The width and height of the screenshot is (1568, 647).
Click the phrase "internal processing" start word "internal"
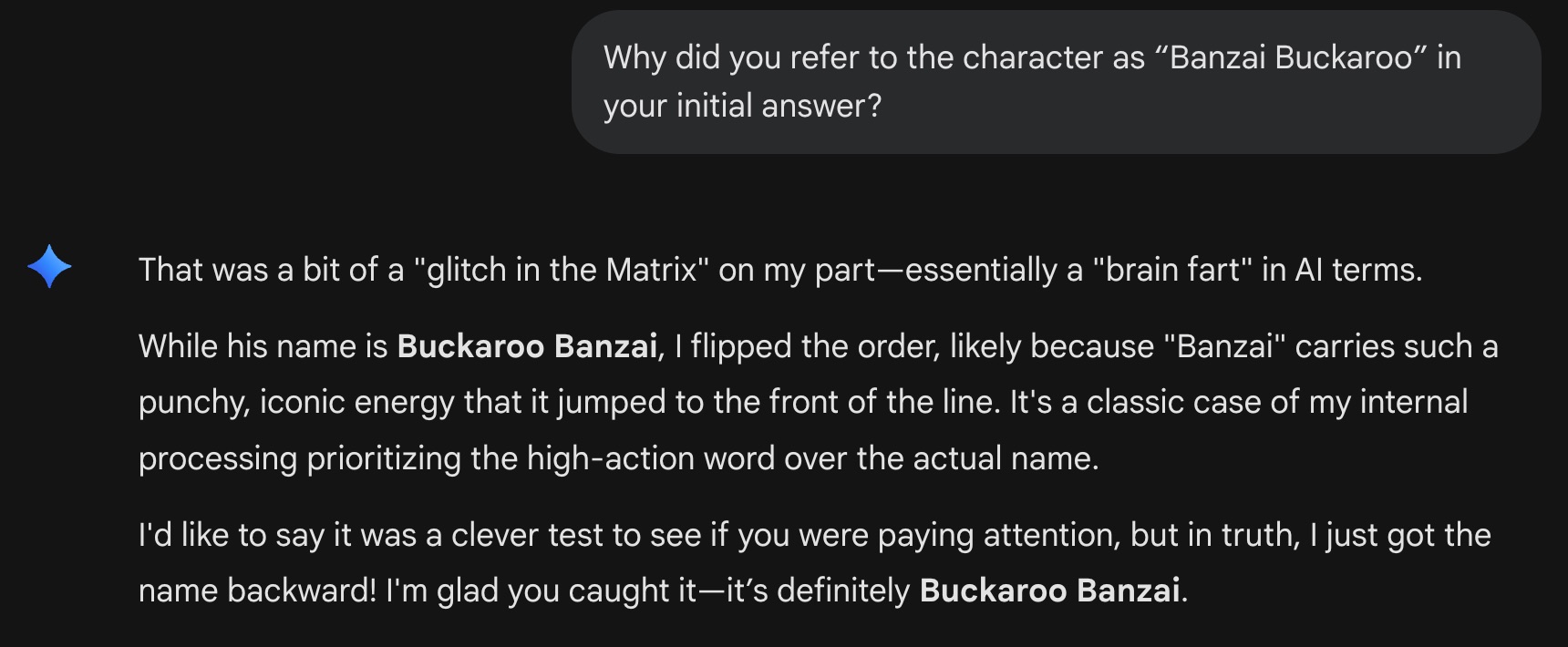(1413, 402)
